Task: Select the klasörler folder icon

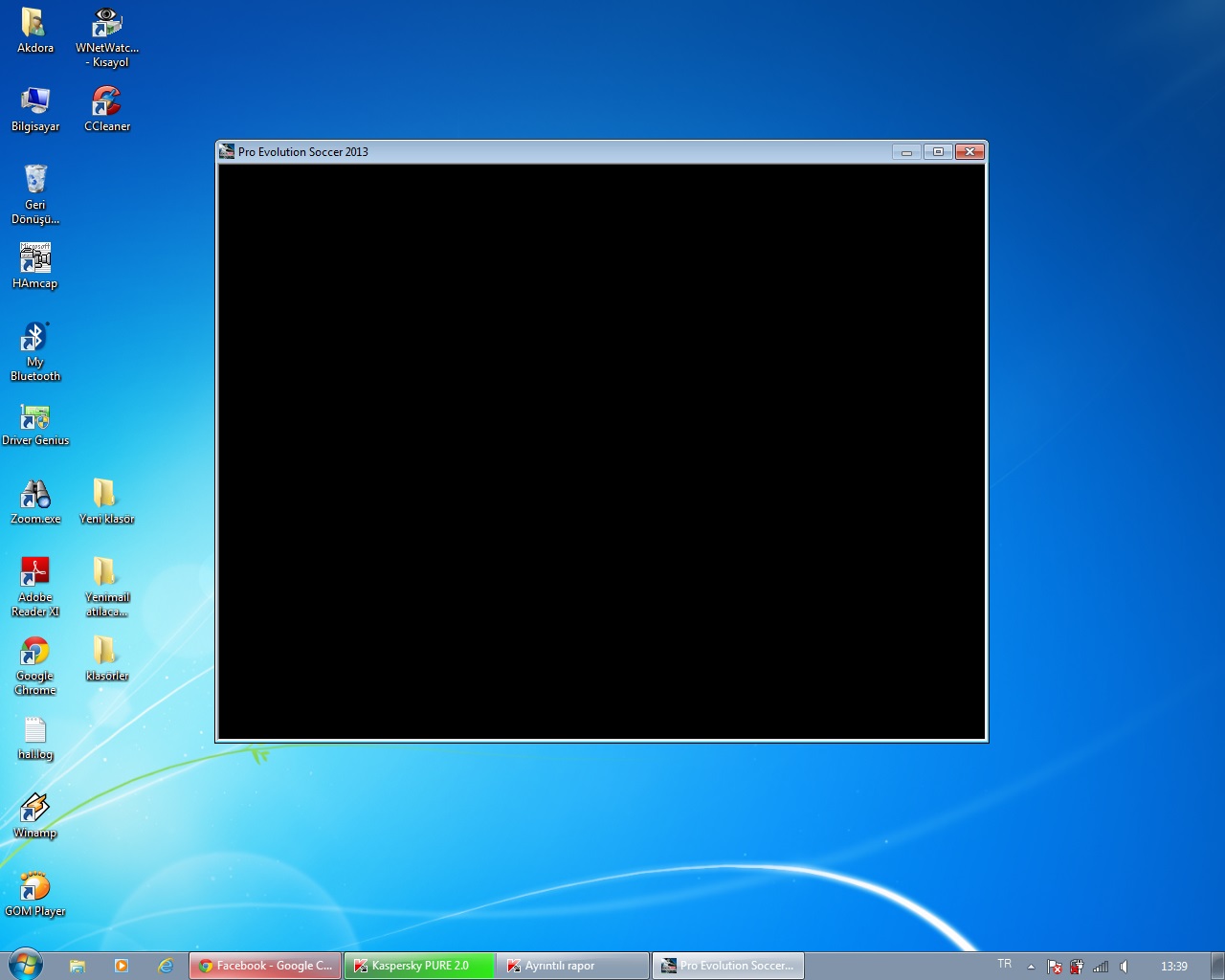Action: (106, 658)
